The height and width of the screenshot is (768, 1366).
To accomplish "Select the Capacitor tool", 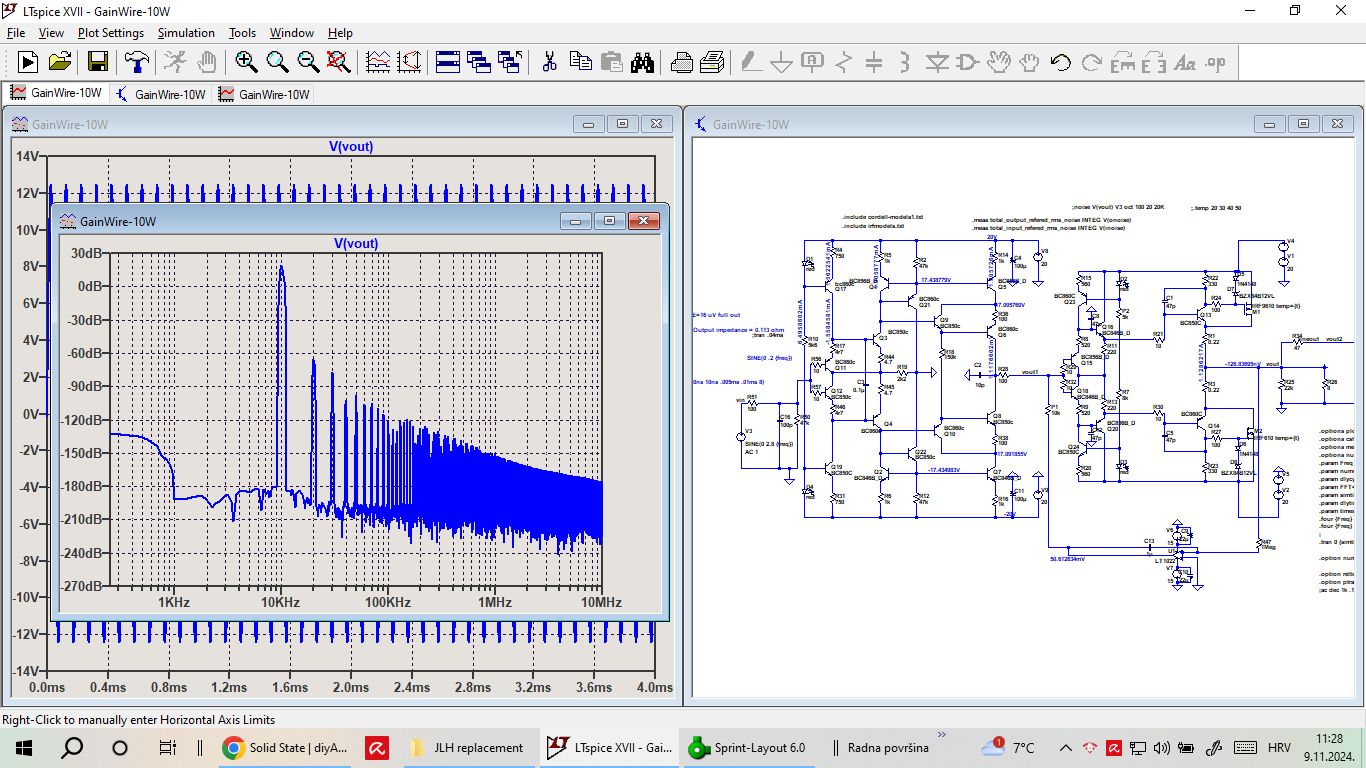I will point(874,62).
